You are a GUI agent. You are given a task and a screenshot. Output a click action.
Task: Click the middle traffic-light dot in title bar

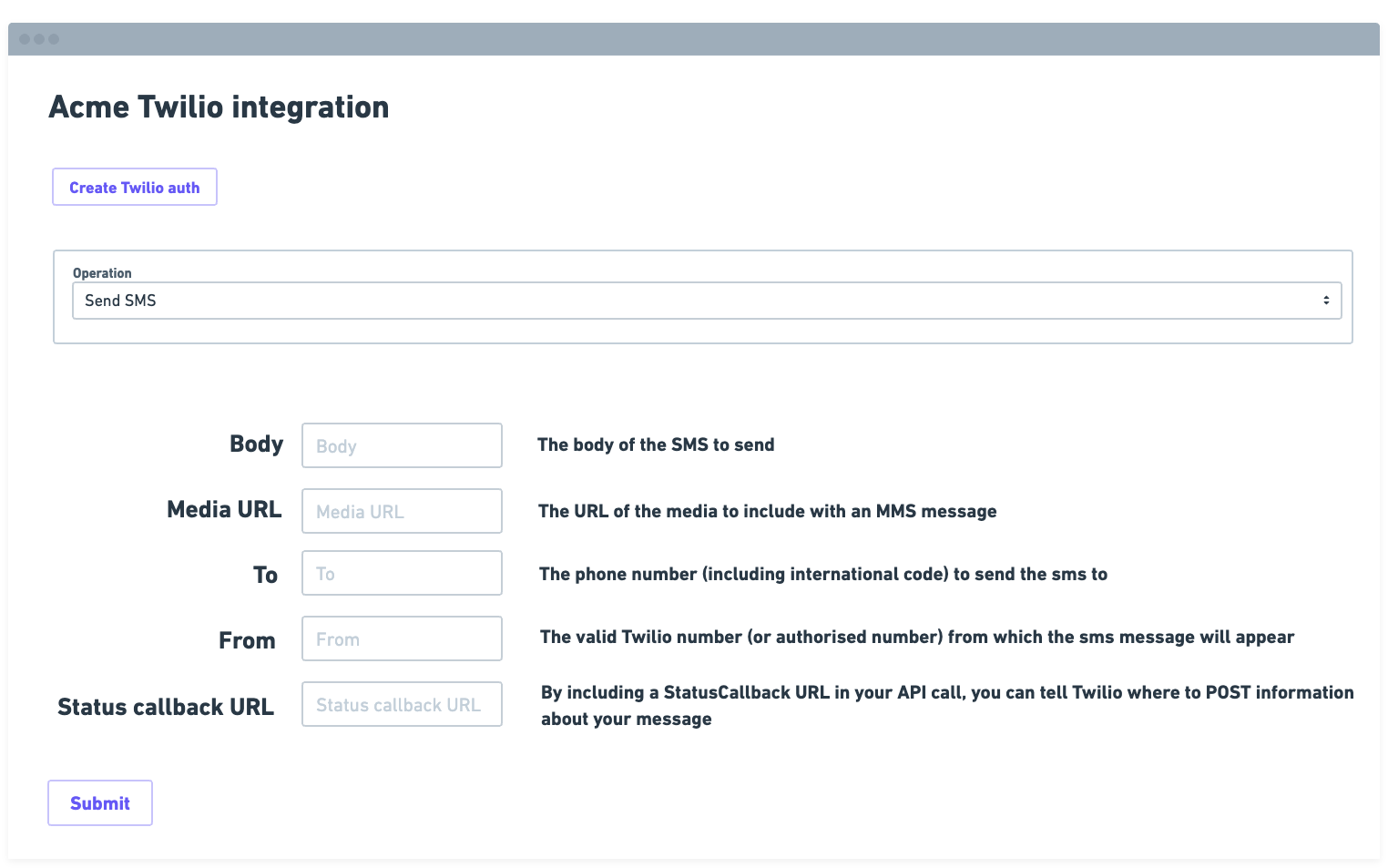point(40,38)
